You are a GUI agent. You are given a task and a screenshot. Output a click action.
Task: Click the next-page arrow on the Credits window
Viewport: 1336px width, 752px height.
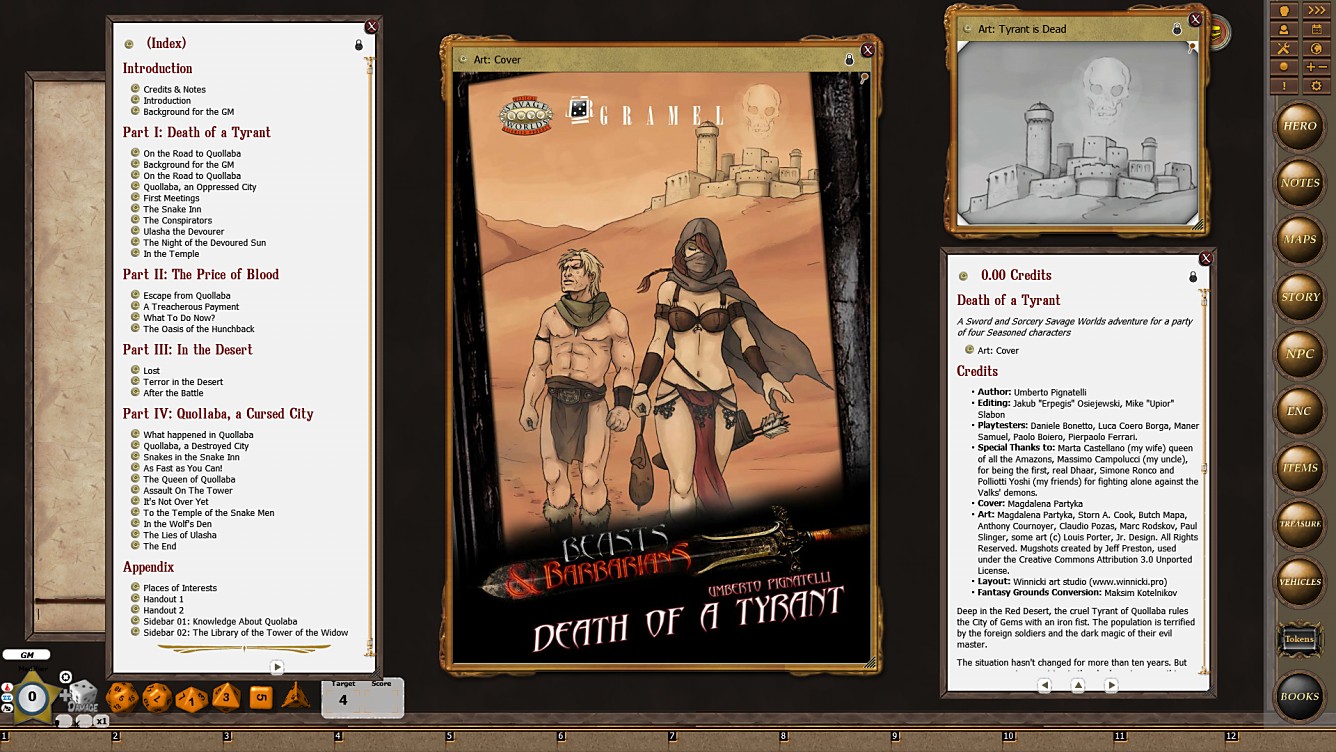tap(1110, 685)
